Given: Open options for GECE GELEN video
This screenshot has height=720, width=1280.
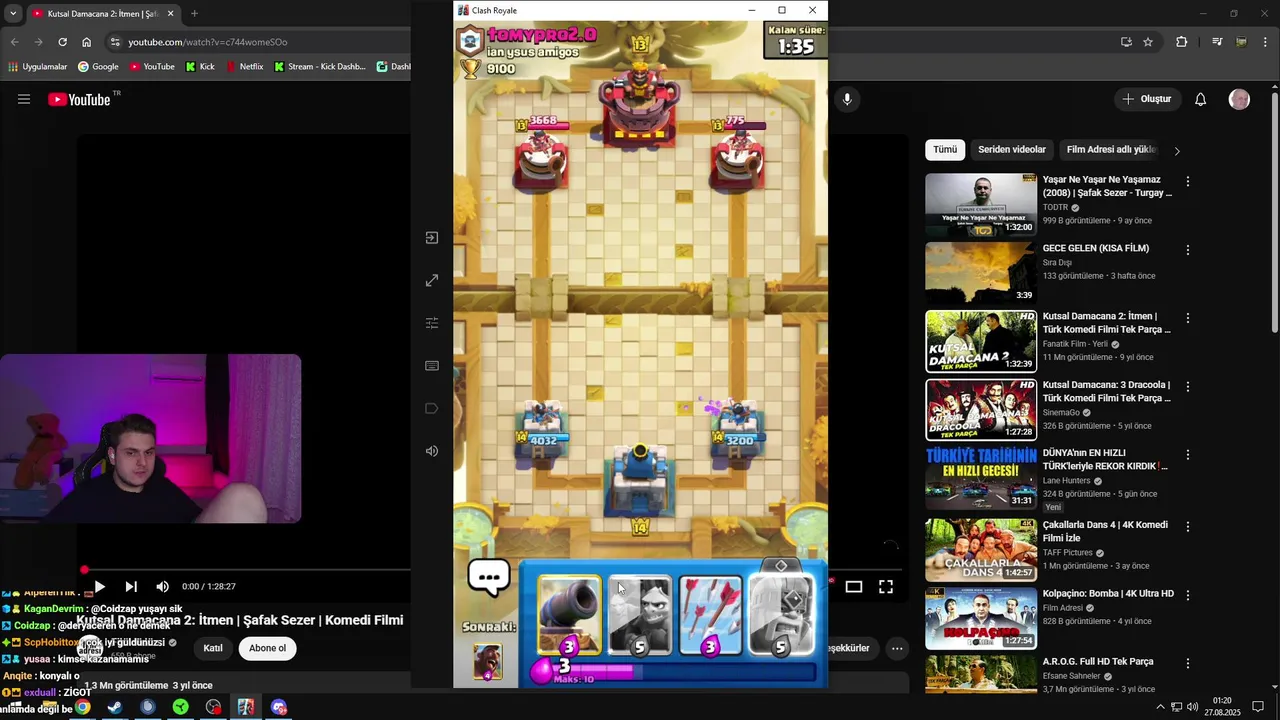Looking at the screenshot, I should pyautogui.click(x=1188, y=250).
